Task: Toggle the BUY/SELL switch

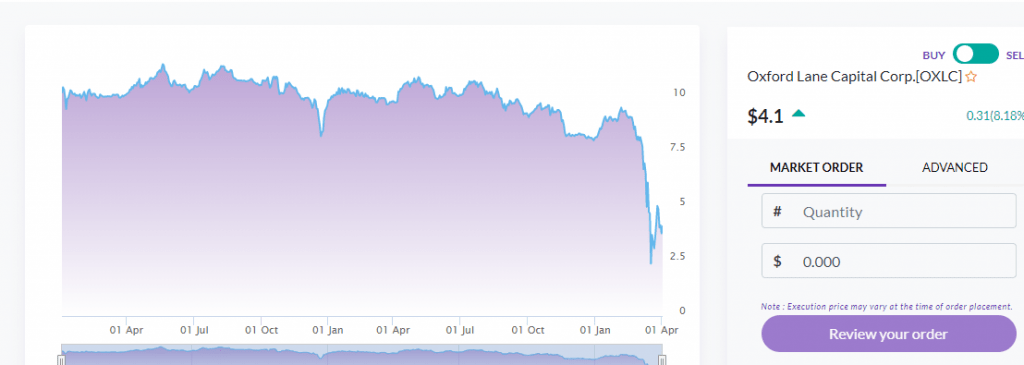Action: 976,54
